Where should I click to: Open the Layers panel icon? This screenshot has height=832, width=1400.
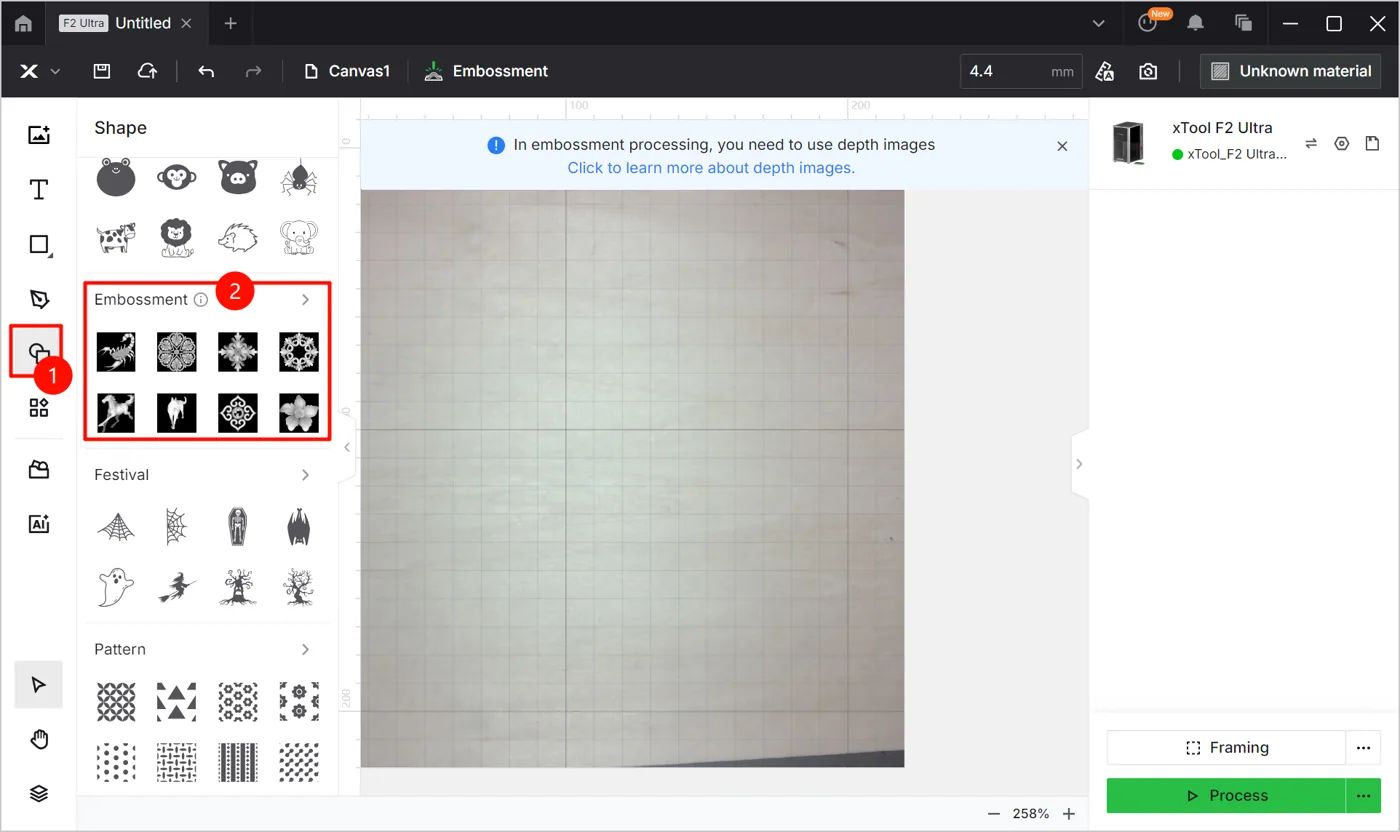click(39, 794)
